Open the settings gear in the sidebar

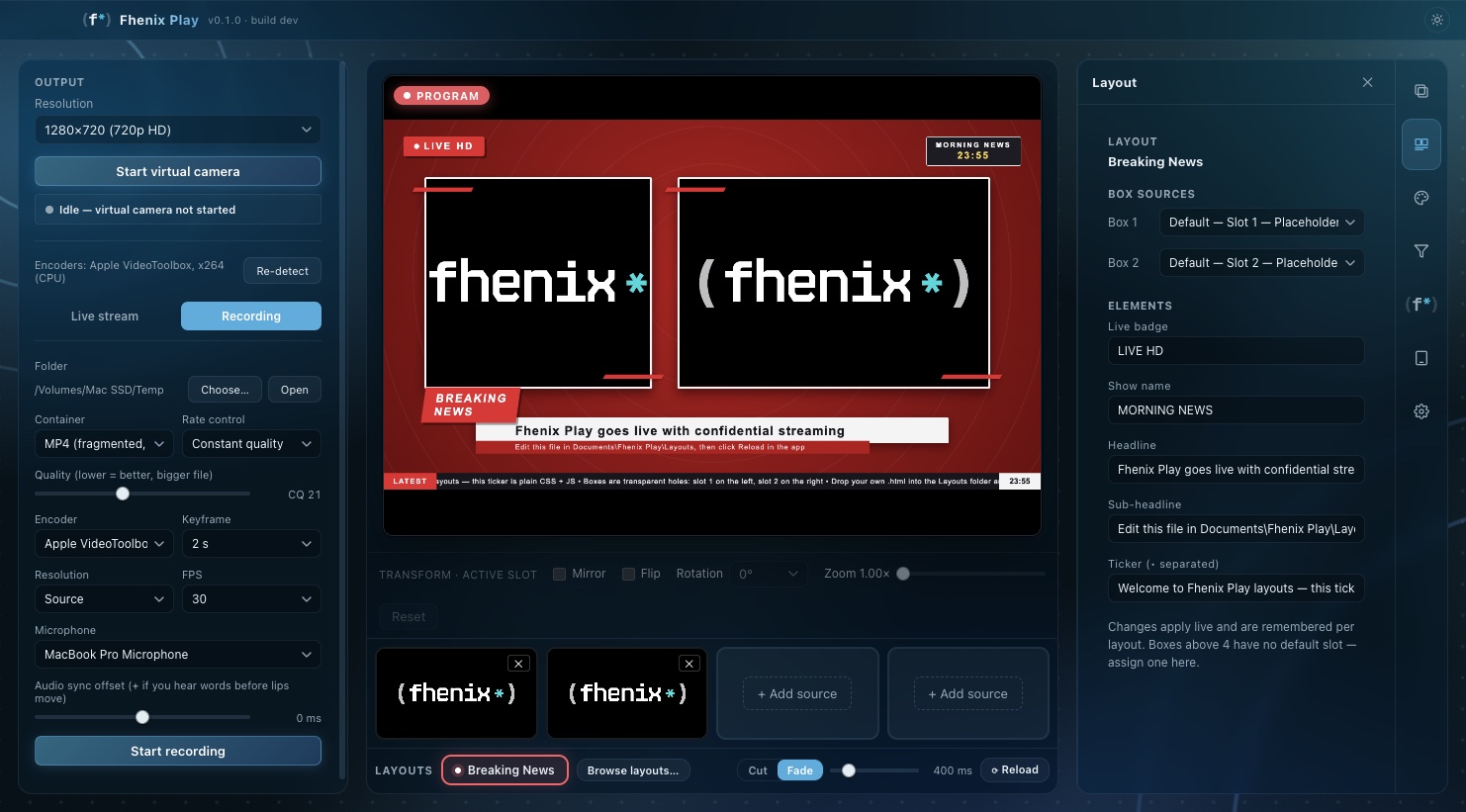pyautogui.click(x=1421, y=411)
